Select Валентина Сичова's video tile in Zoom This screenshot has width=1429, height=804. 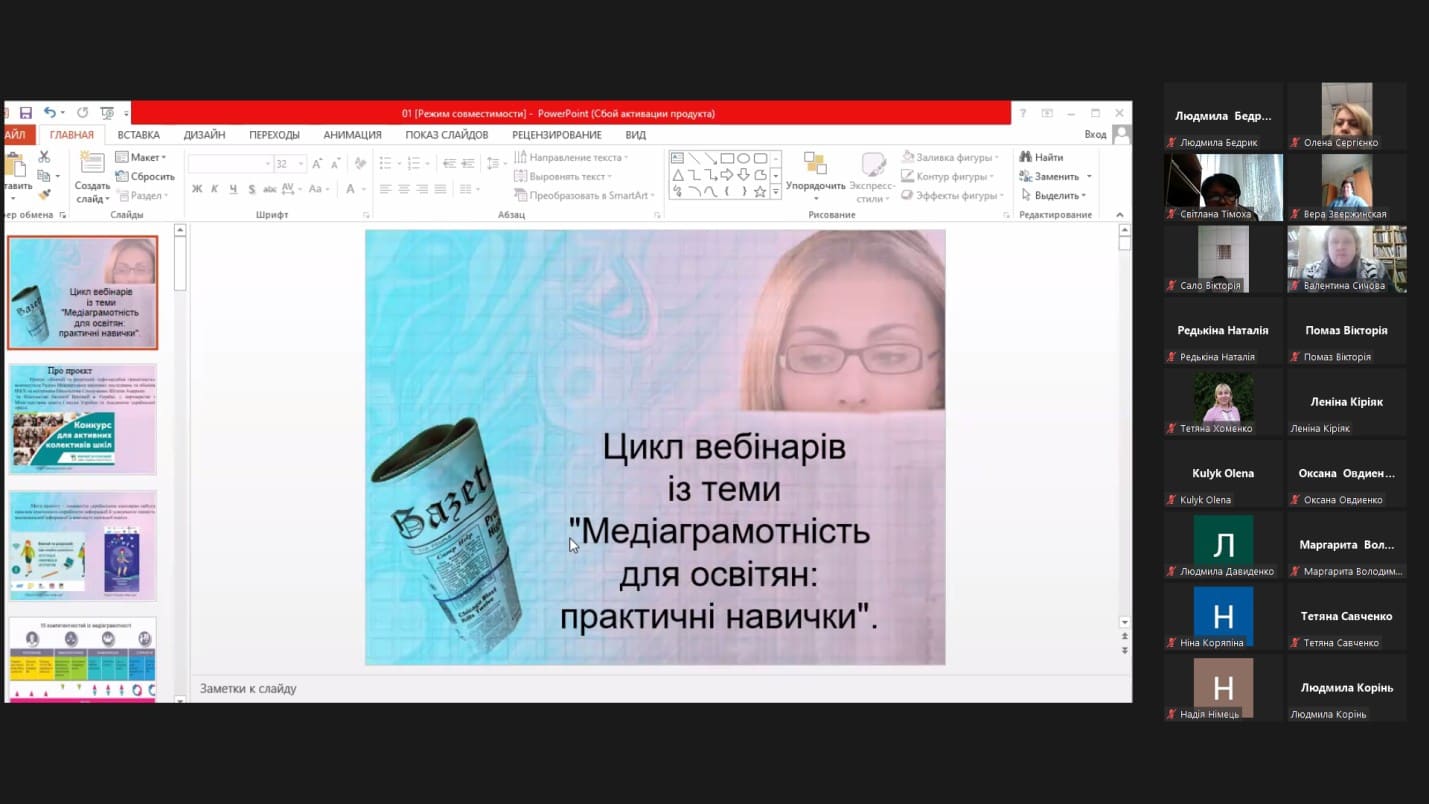tap(1347, 259)
